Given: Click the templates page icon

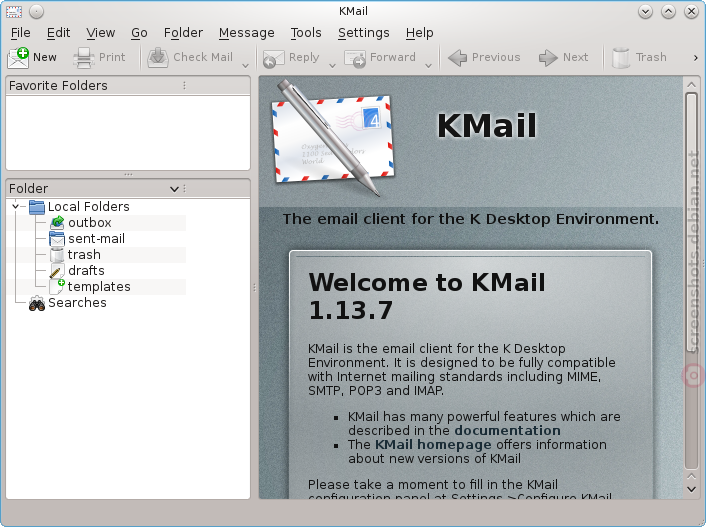Looking at the screenshot, I should pos(57,286).
